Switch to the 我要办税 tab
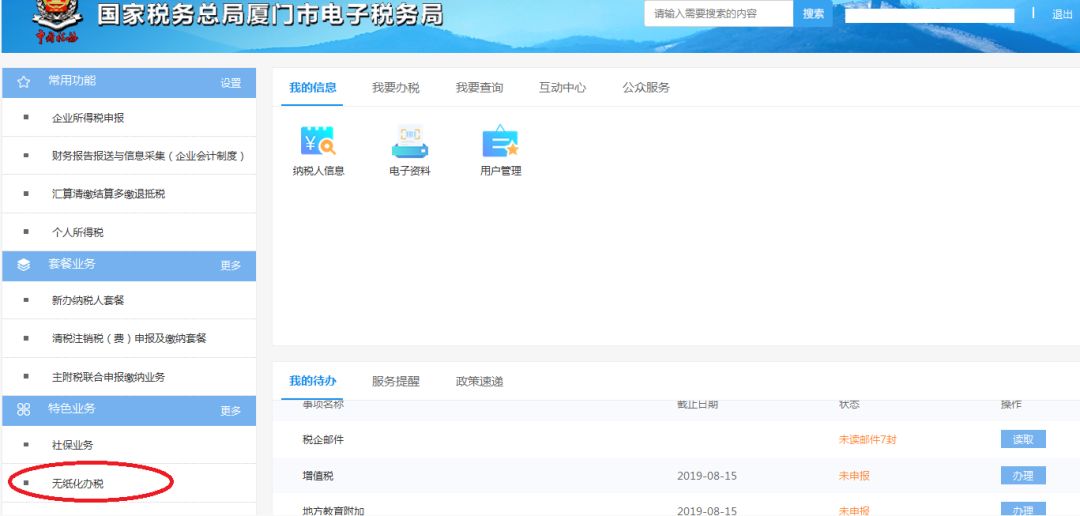The height and width of the screenshot is (516, 1080). (396, 88)
